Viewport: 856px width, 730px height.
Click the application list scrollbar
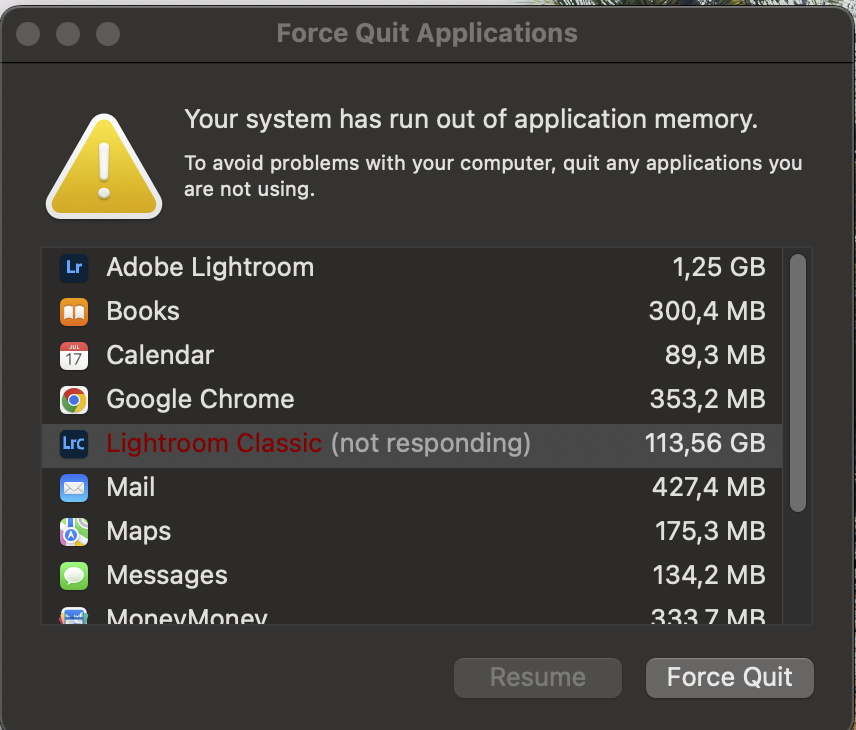pos(797,382)
